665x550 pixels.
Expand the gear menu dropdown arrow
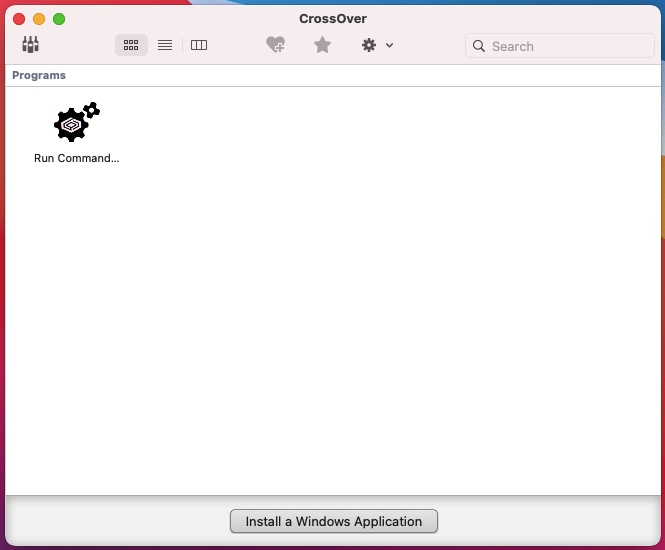(389, 45)
